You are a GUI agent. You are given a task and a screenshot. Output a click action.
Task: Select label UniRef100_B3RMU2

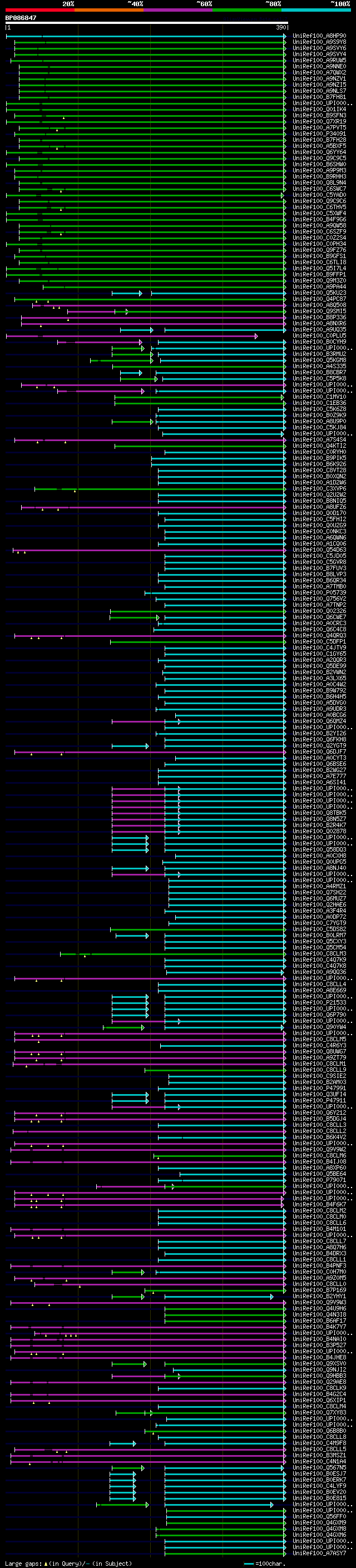coord(319,354)
